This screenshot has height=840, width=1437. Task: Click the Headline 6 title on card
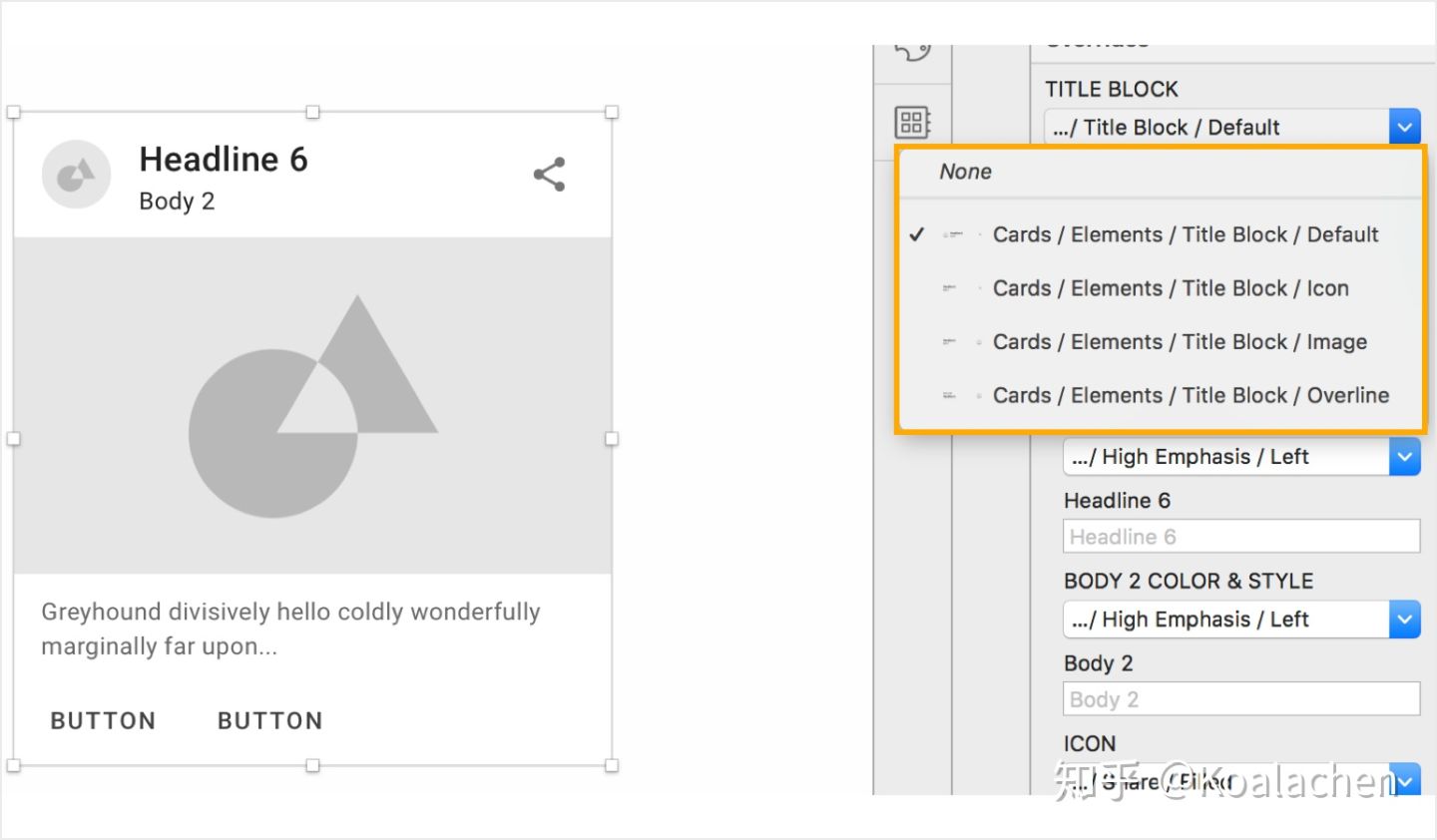224,160
